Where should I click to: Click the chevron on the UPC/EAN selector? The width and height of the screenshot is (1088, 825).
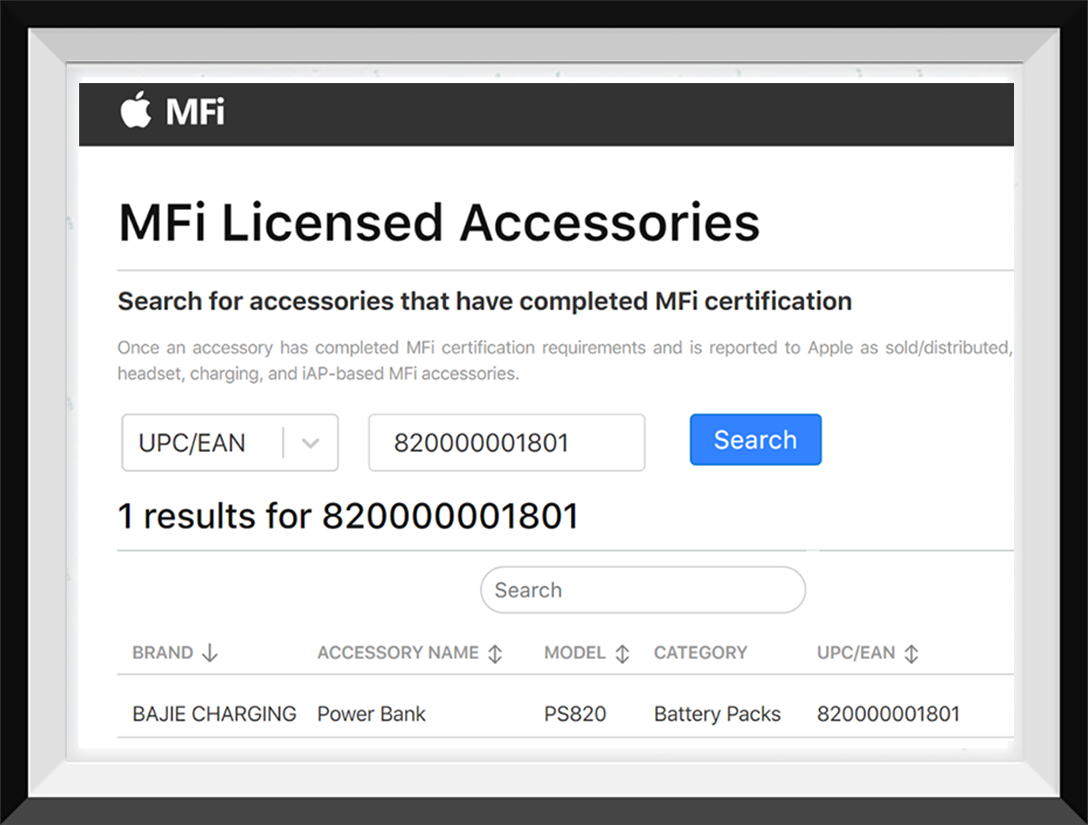[310, 442]
